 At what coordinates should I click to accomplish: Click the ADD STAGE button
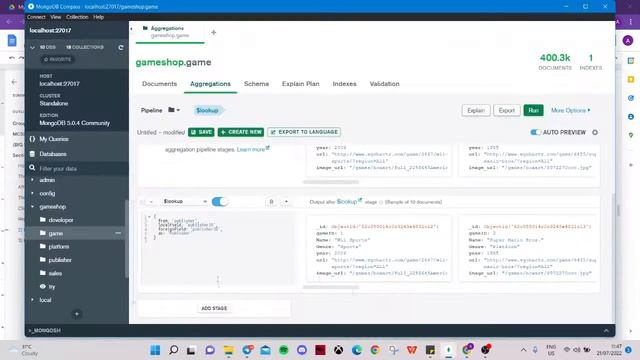click(214, 308)
